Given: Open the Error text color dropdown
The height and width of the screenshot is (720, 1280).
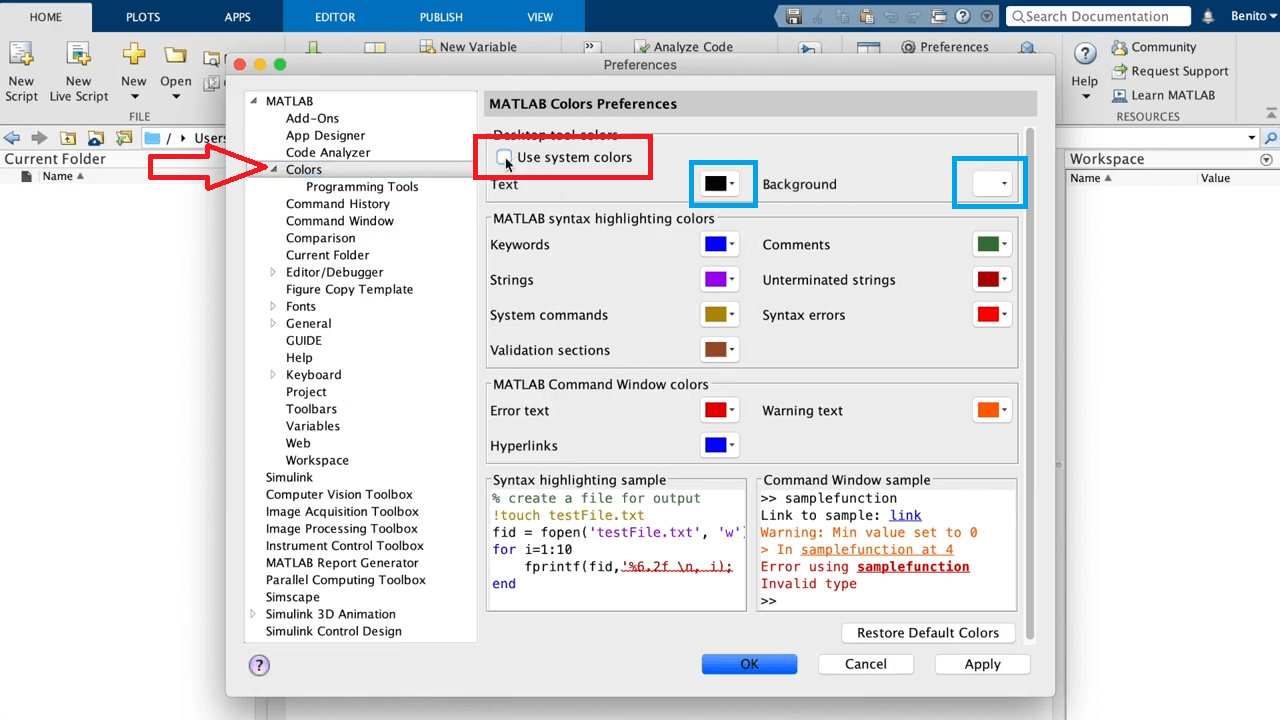Looking at the screenshot, I should coord(719,411).
